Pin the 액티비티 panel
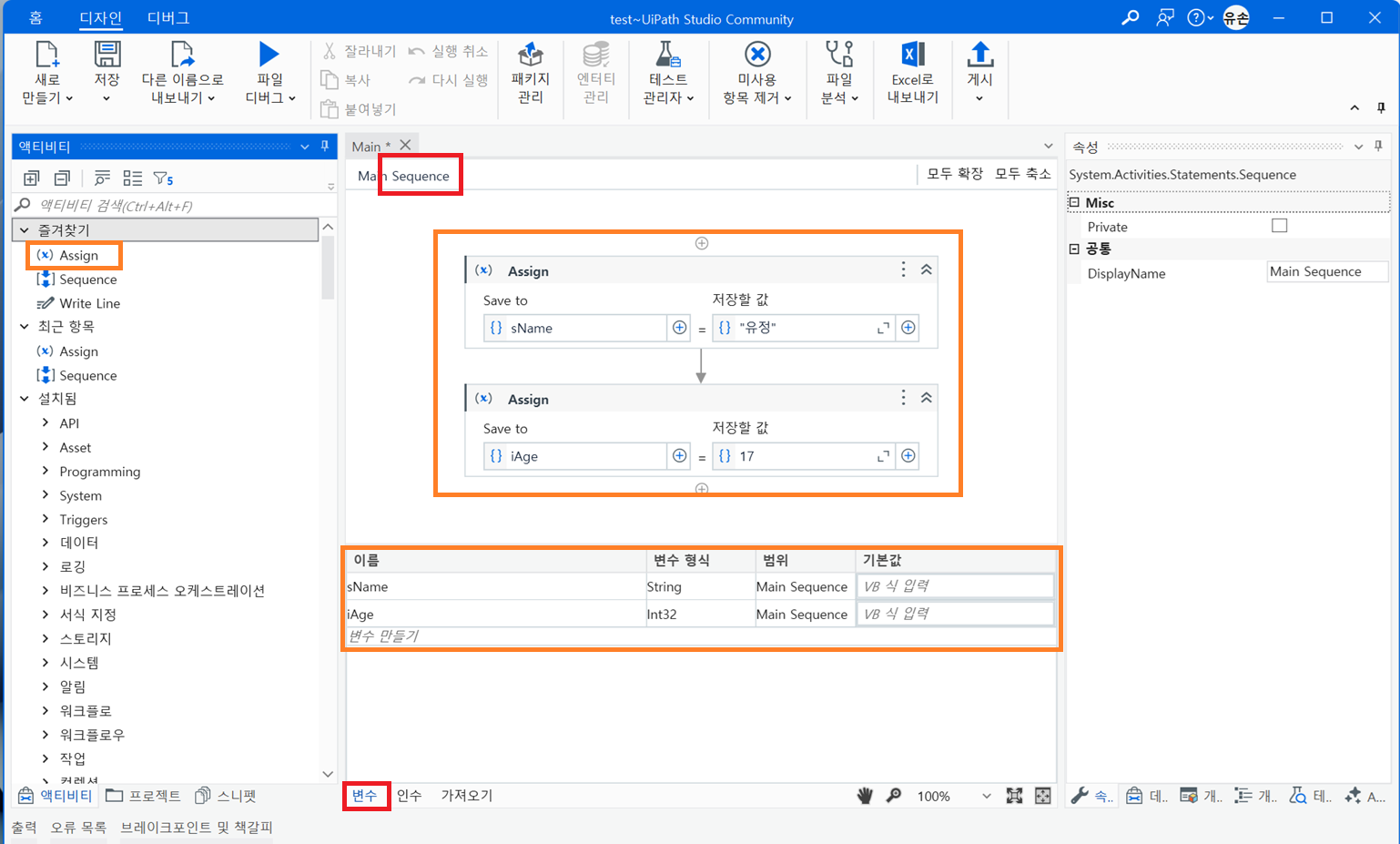 (x=325, y=146)
